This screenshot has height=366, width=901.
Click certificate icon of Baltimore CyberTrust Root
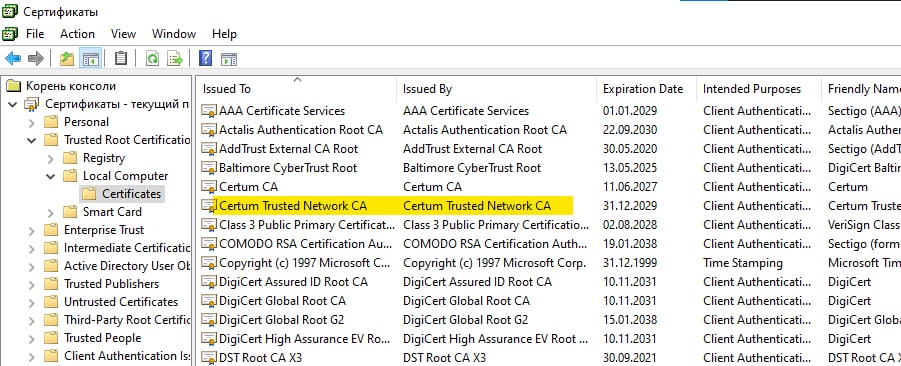pos(209,168)
